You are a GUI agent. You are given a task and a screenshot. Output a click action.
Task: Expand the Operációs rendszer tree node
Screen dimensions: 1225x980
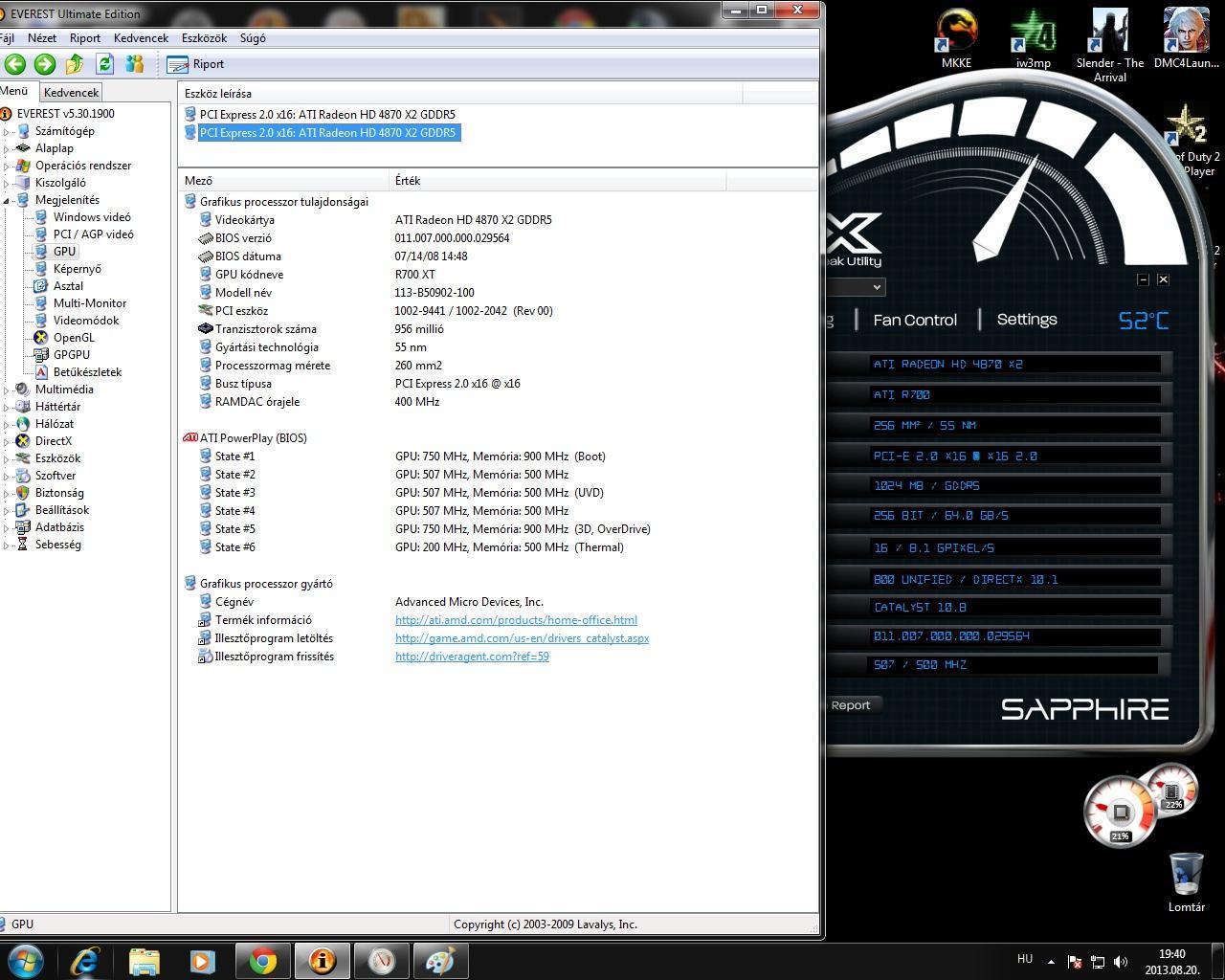tap(6, 166)
